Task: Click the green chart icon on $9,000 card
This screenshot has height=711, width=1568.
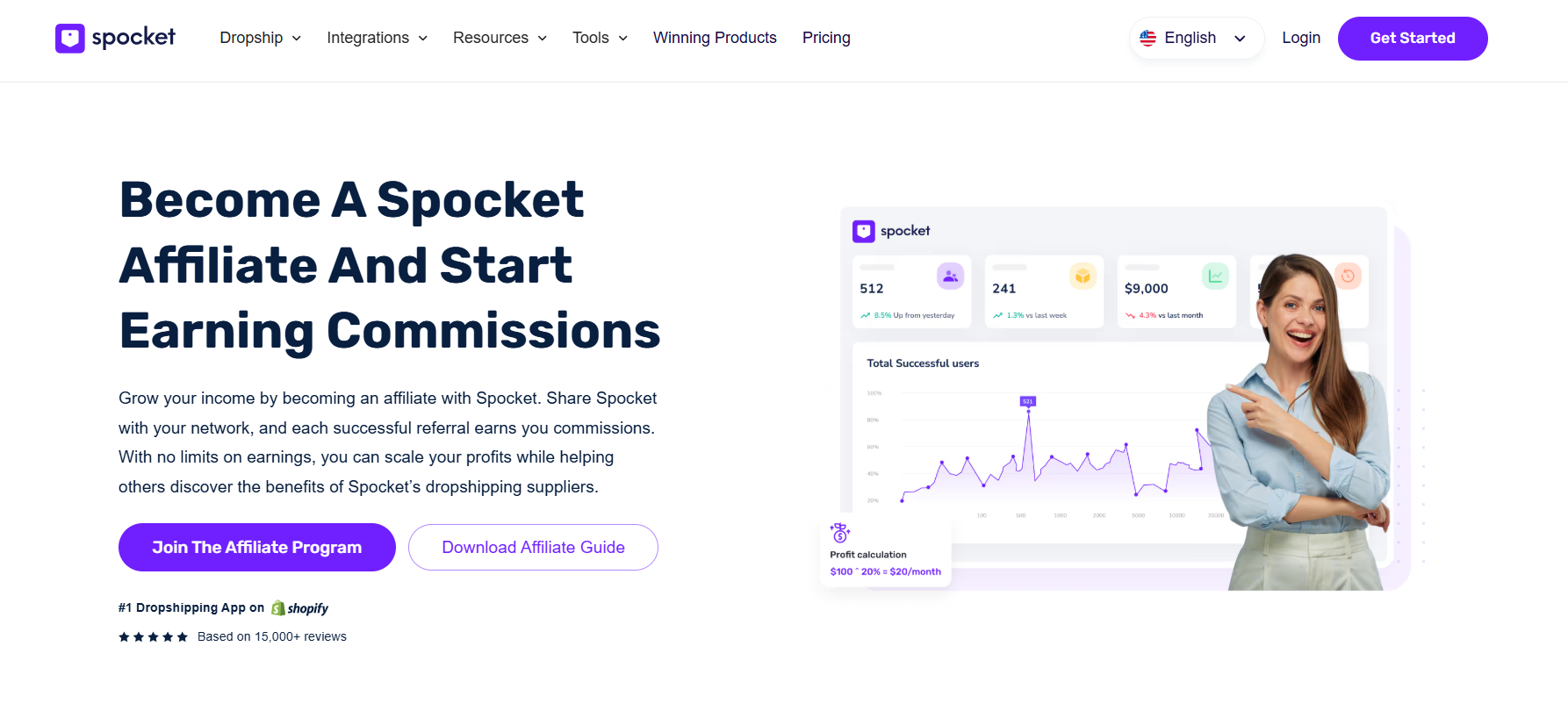Action: 1215,276
